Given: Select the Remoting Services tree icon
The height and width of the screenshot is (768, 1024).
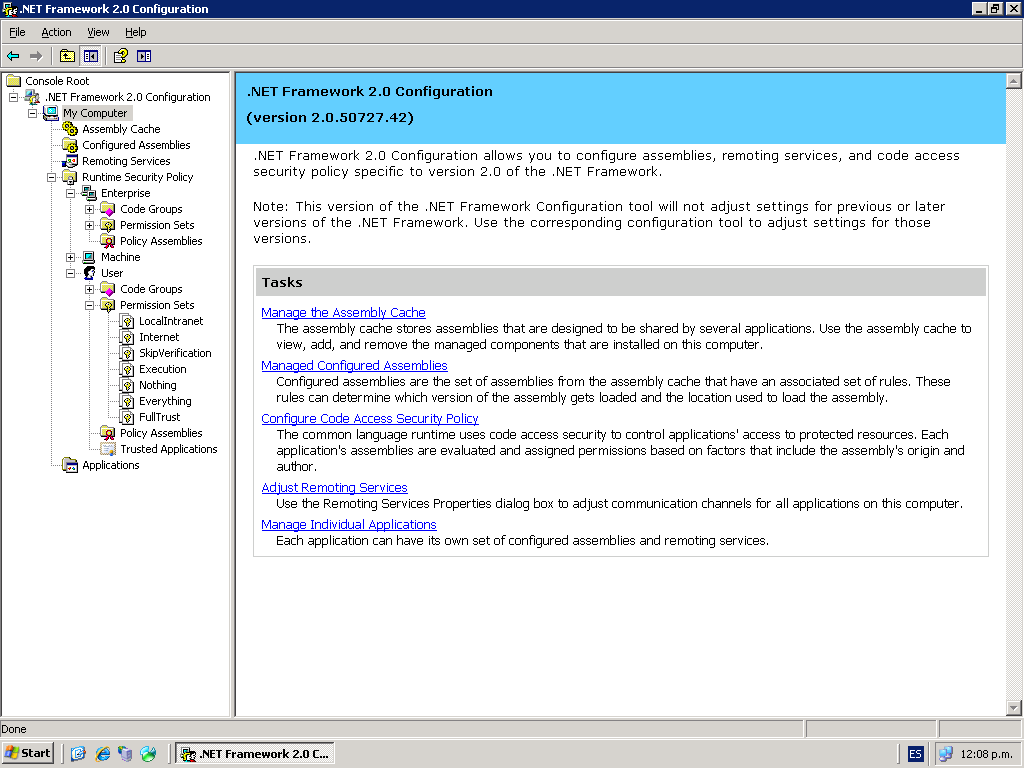Looking at the screenshot, I should [70, 161].
